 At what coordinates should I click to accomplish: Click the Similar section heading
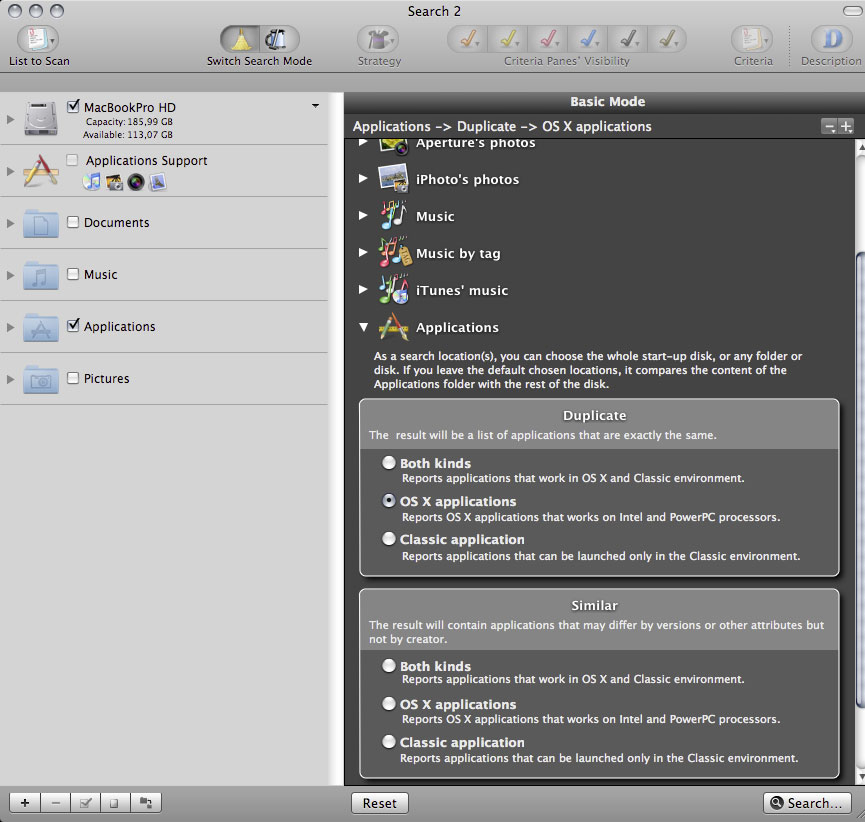(x=594, y=605)
